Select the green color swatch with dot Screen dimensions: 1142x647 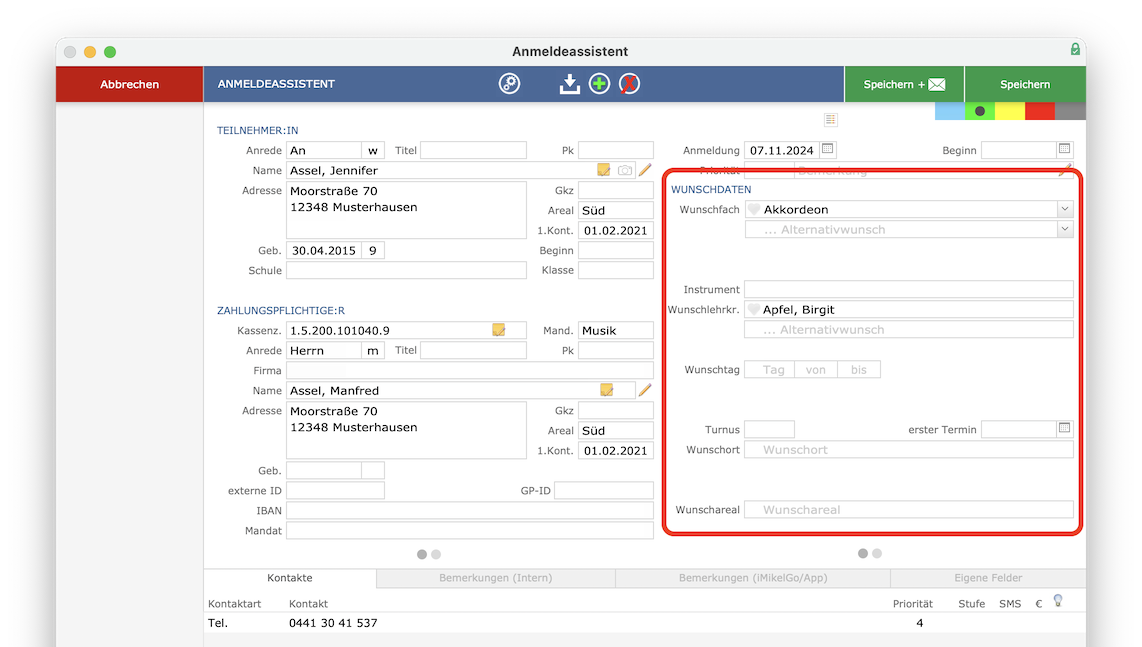click(x=980, y=111)
